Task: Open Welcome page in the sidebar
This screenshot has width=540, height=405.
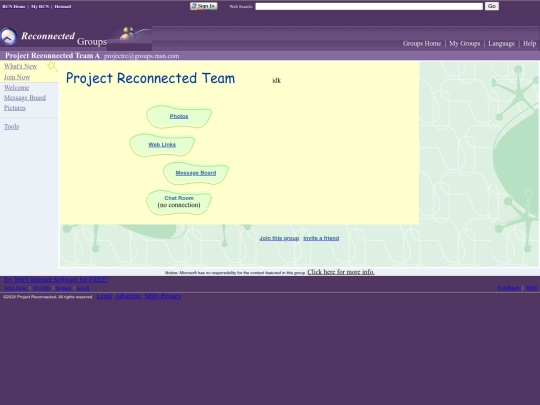Action: tap(17, 88)
